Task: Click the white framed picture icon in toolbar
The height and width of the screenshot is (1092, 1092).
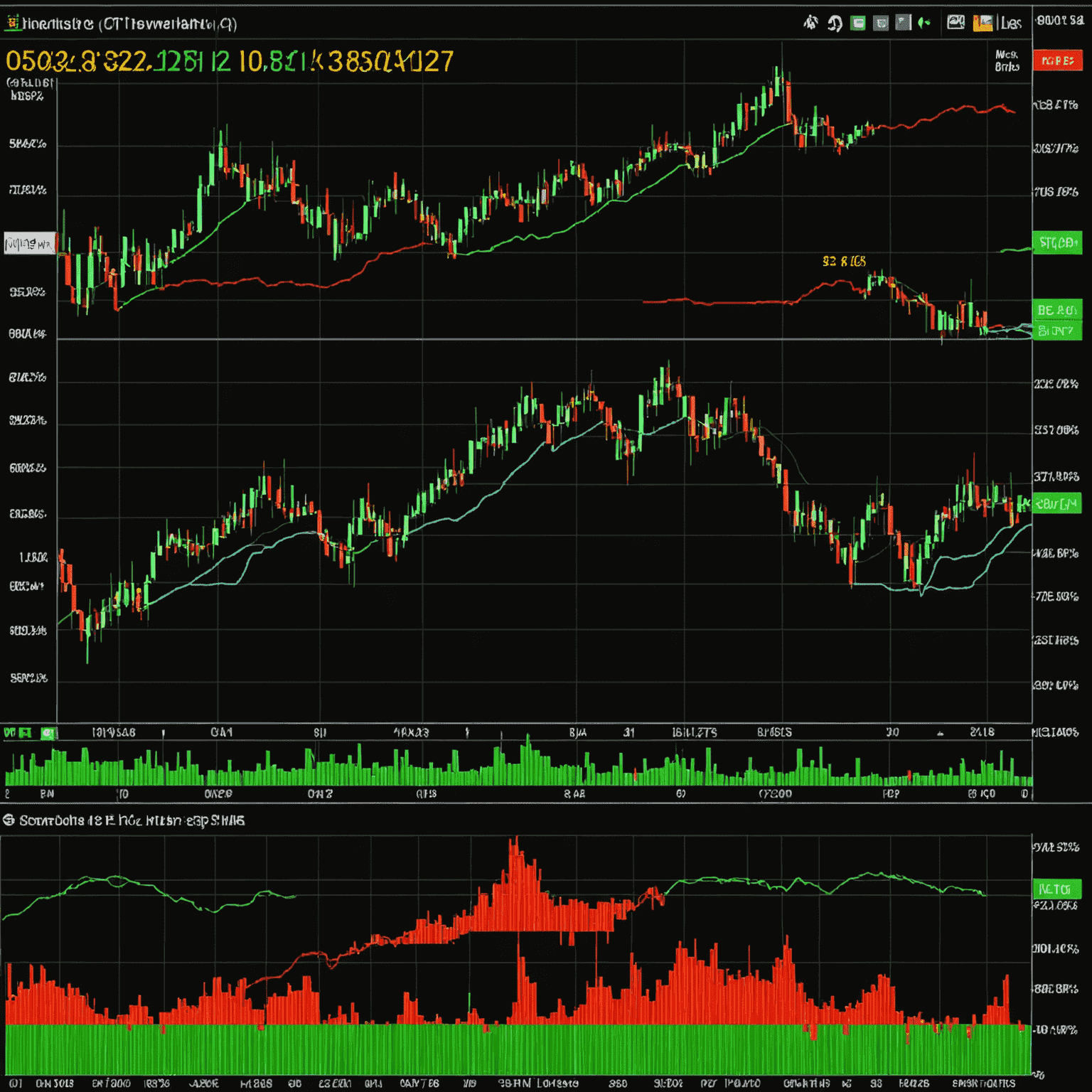Action: (x=955, y=23)
